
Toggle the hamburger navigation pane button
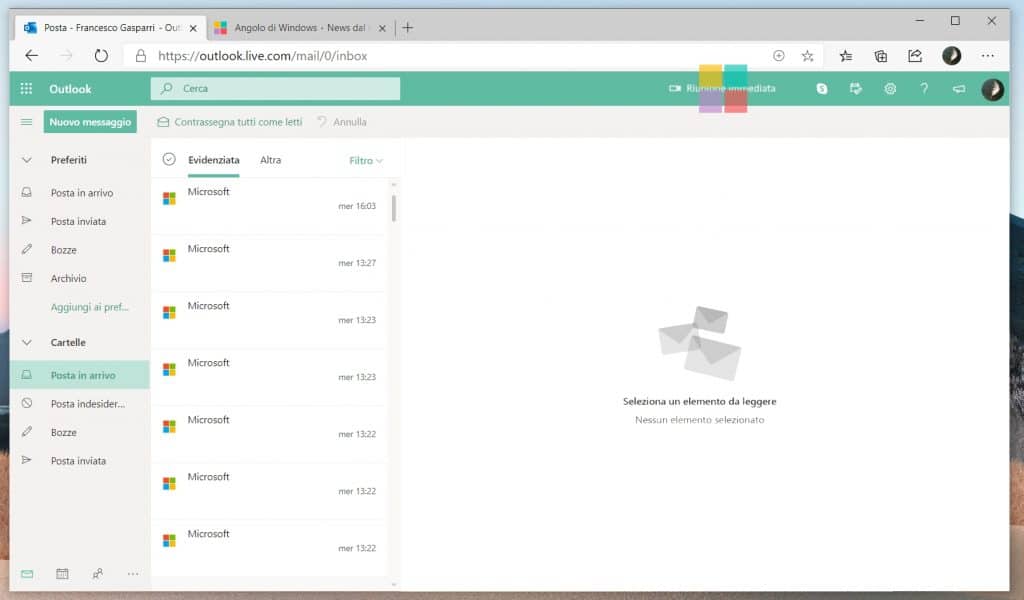click(27, 122)
